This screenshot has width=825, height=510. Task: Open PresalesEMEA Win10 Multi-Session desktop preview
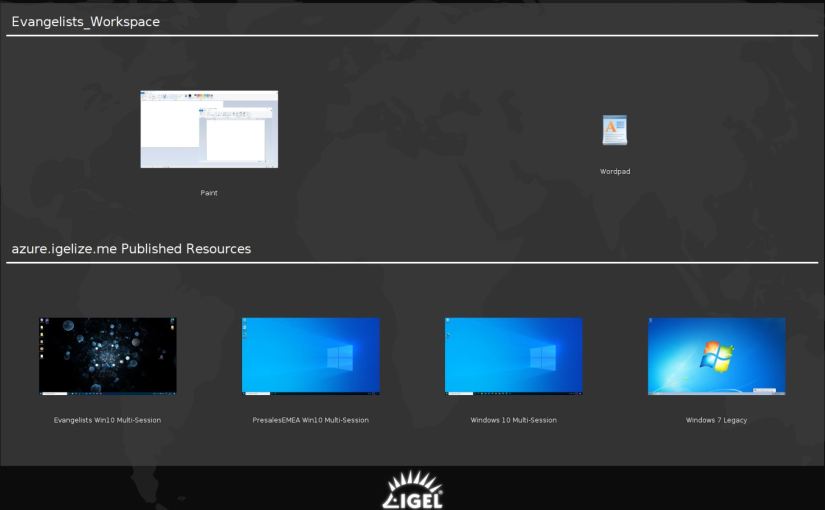(x=310, y=355)
